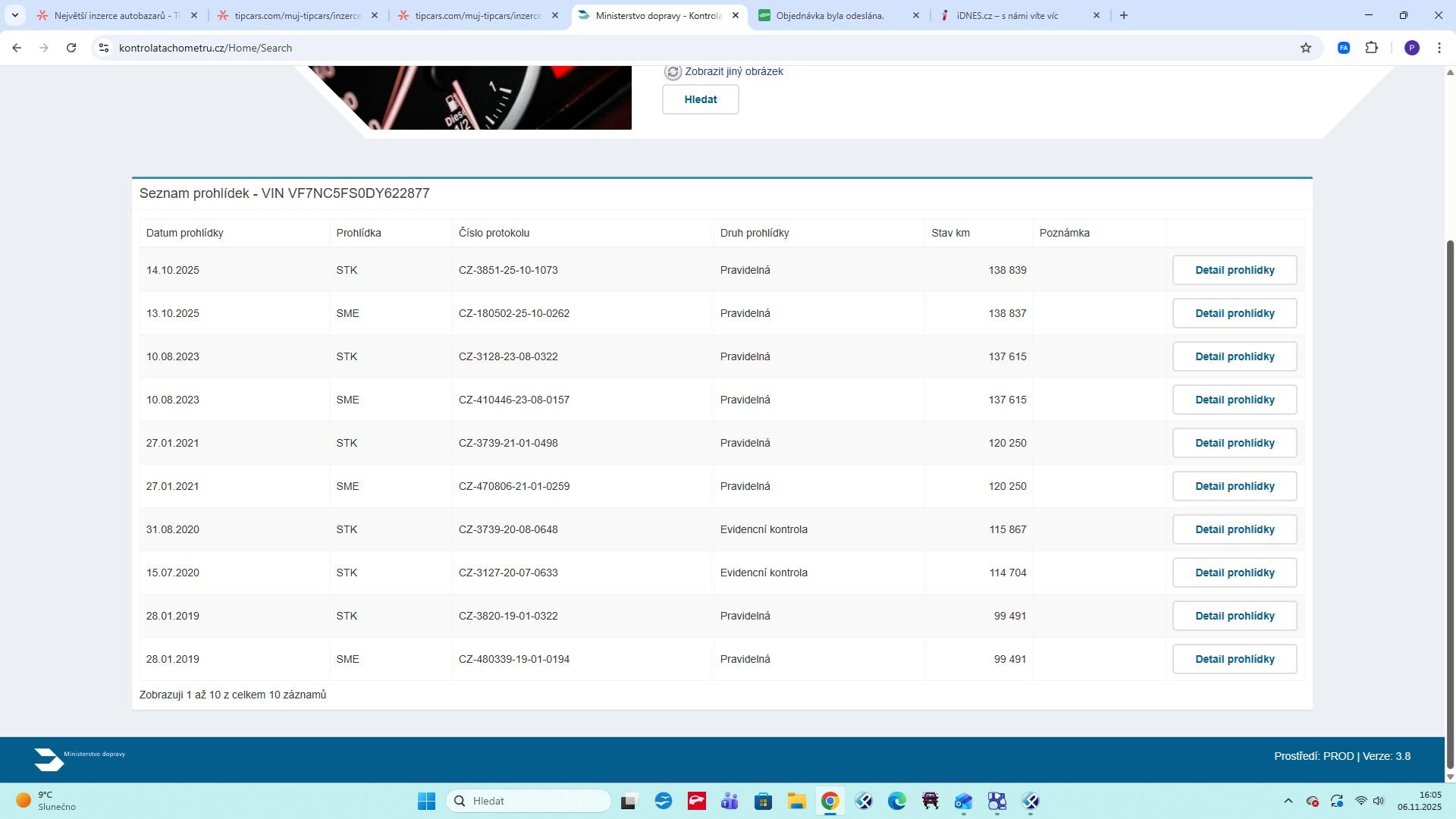The image size is (1456, 819).
Task: Click the Zobrazit jiný obrázek link
Action: [733, 71]
